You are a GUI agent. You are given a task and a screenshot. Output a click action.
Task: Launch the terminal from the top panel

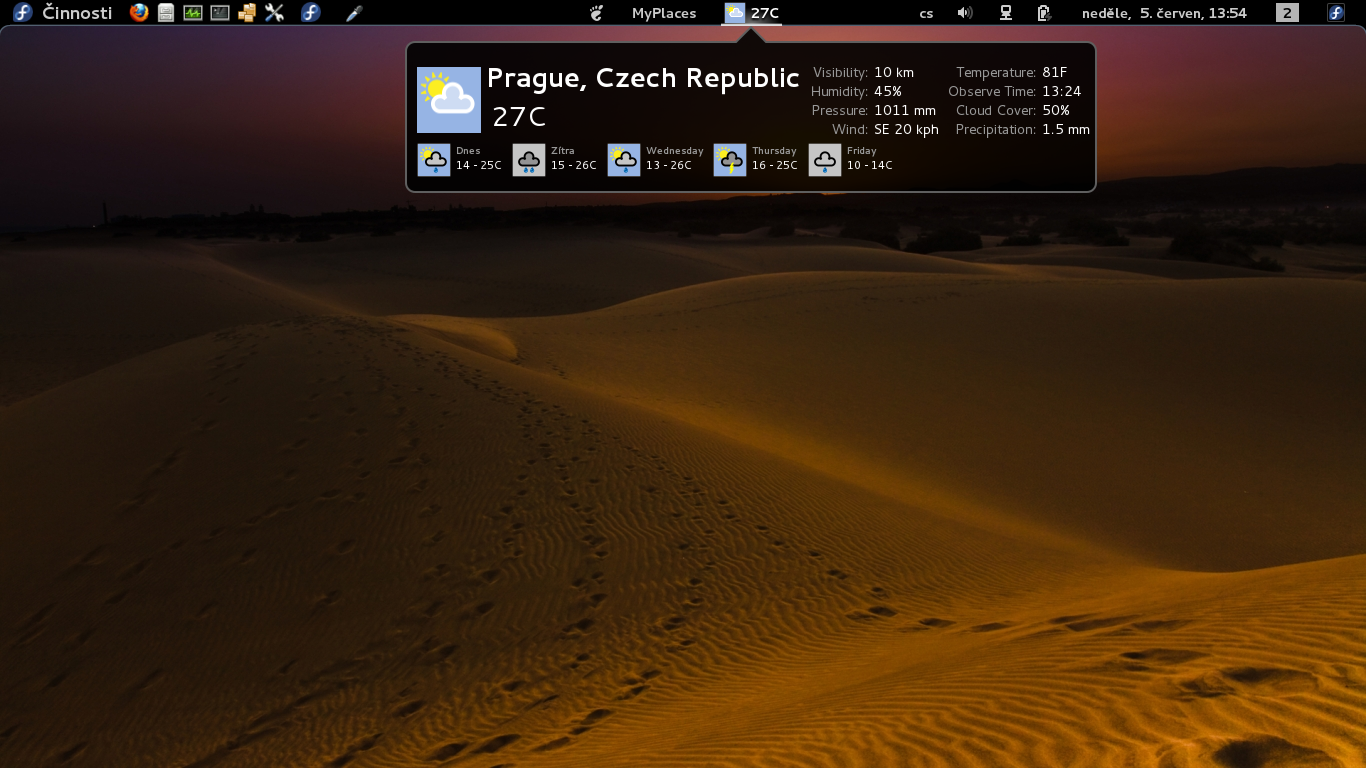(220, 13)
